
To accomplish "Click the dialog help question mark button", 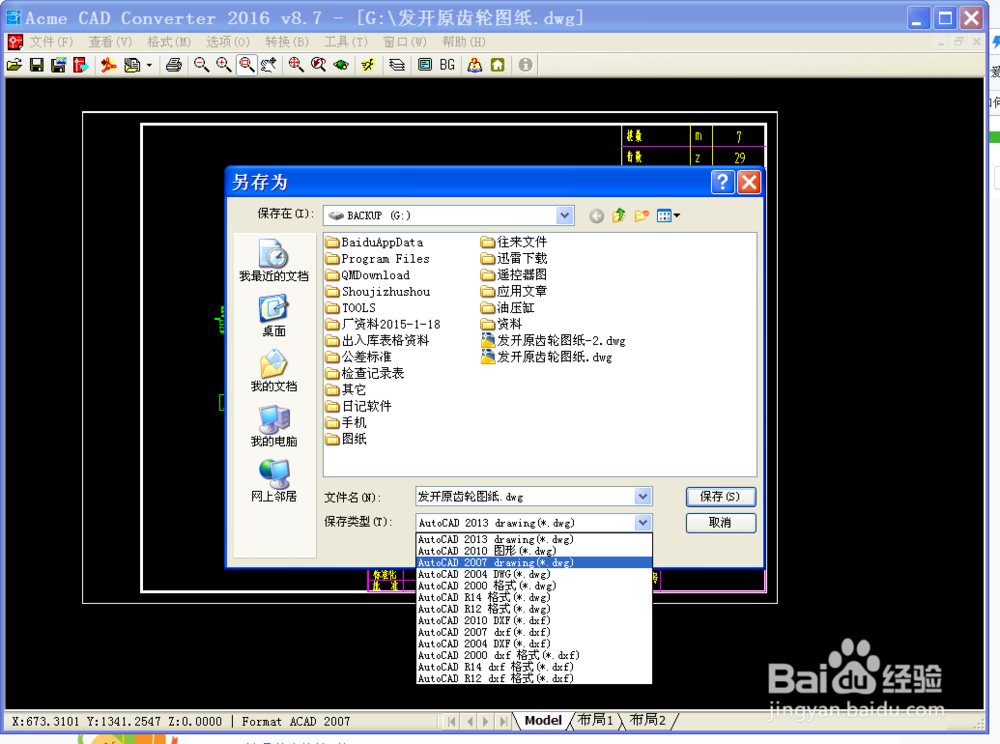I will [x=722, y=182].
